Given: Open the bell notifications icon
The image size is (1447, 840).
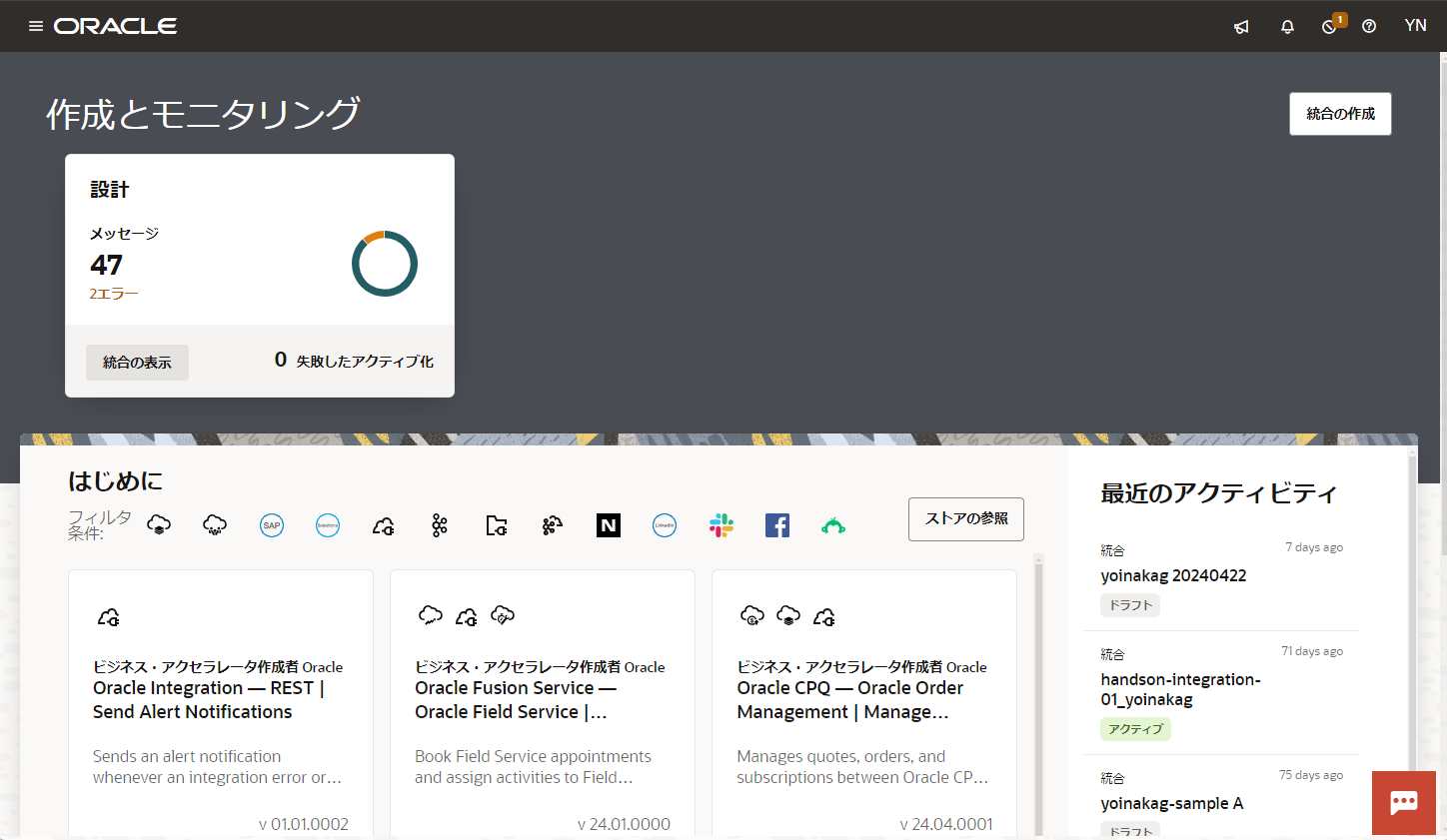Looking at the screenshot, I should (1287, 27).
